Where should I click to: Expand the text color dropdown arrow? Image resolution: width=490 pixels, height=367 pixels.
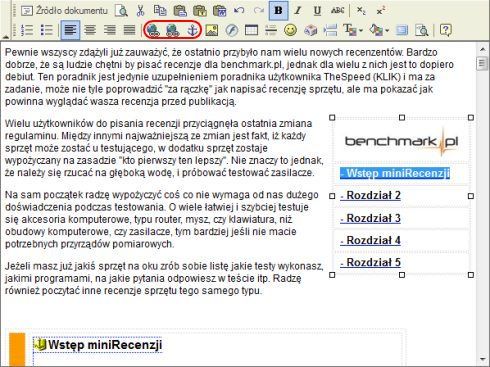click(x=361, y=30)
